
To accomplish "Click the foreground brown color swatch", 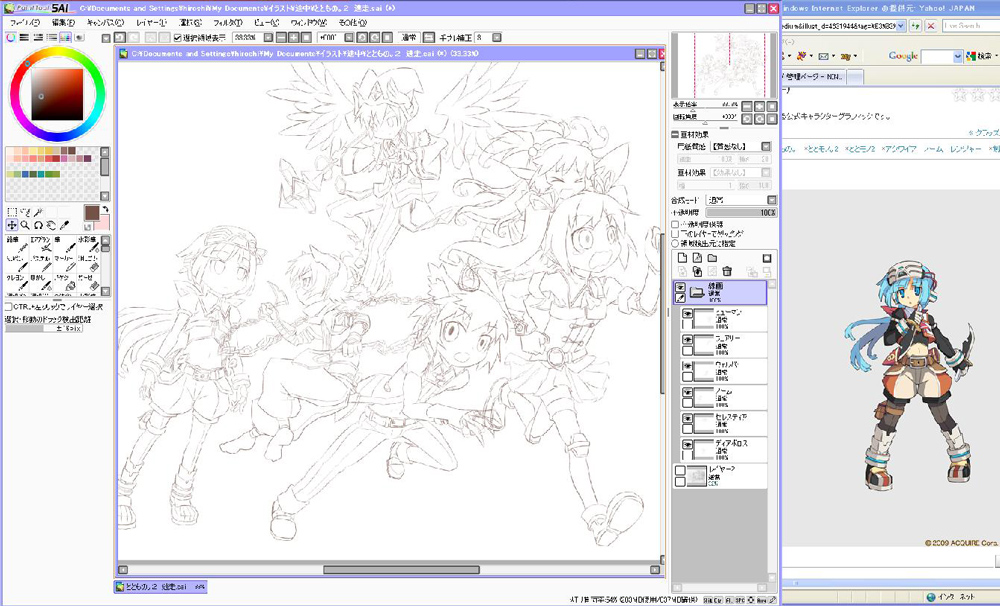I will [x=92, y=213].
